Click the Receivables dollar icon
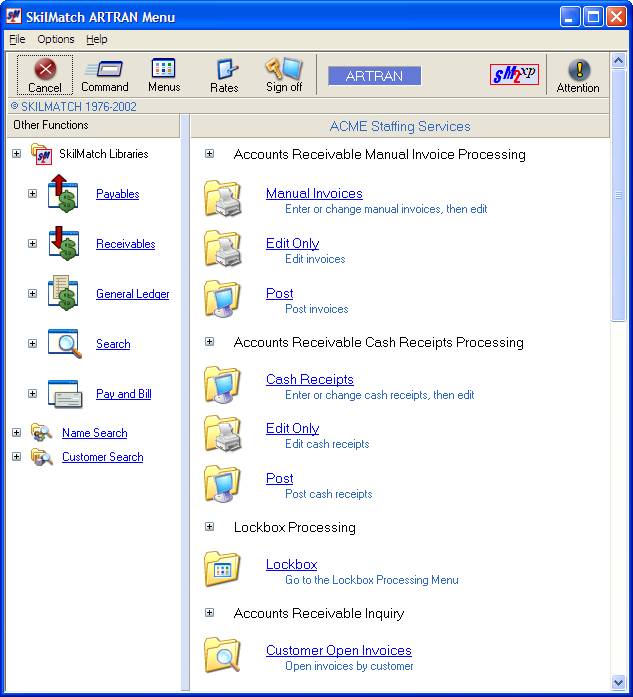 (64, 244)
